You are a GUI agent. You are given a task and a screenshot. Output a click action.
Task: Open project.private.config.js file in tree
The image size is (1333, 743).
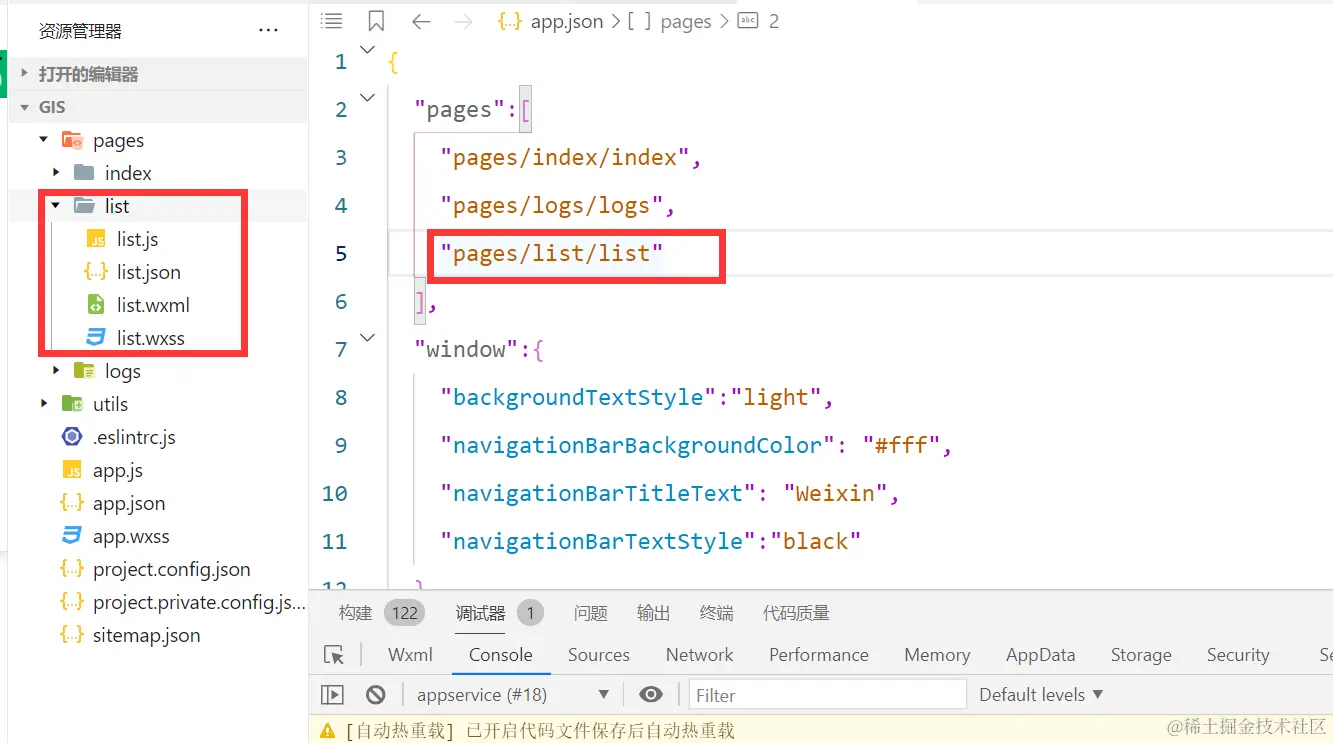(x=199, y=602)
